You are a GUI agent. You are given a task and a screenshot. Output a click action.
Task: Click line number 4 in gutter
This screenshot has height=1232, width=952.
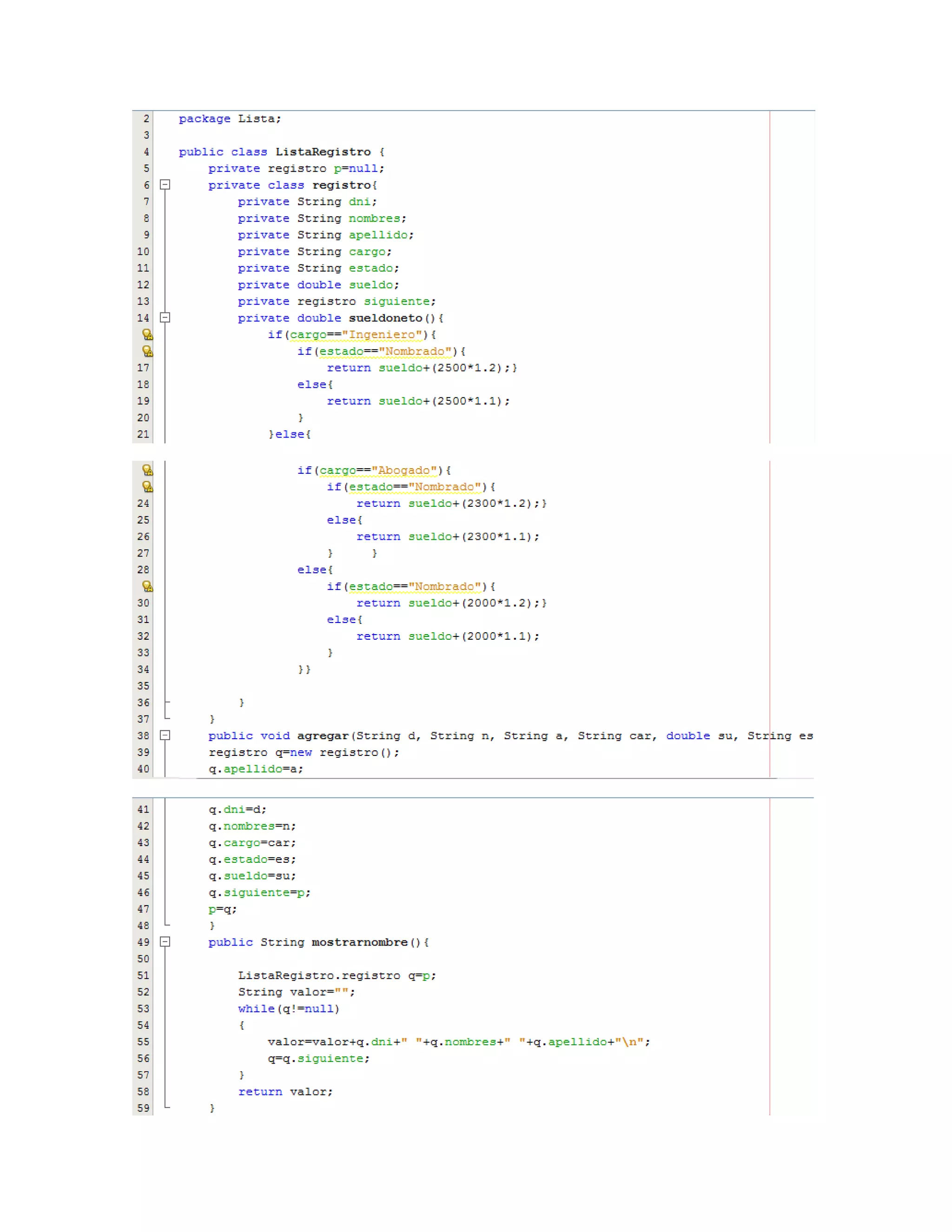146,152
